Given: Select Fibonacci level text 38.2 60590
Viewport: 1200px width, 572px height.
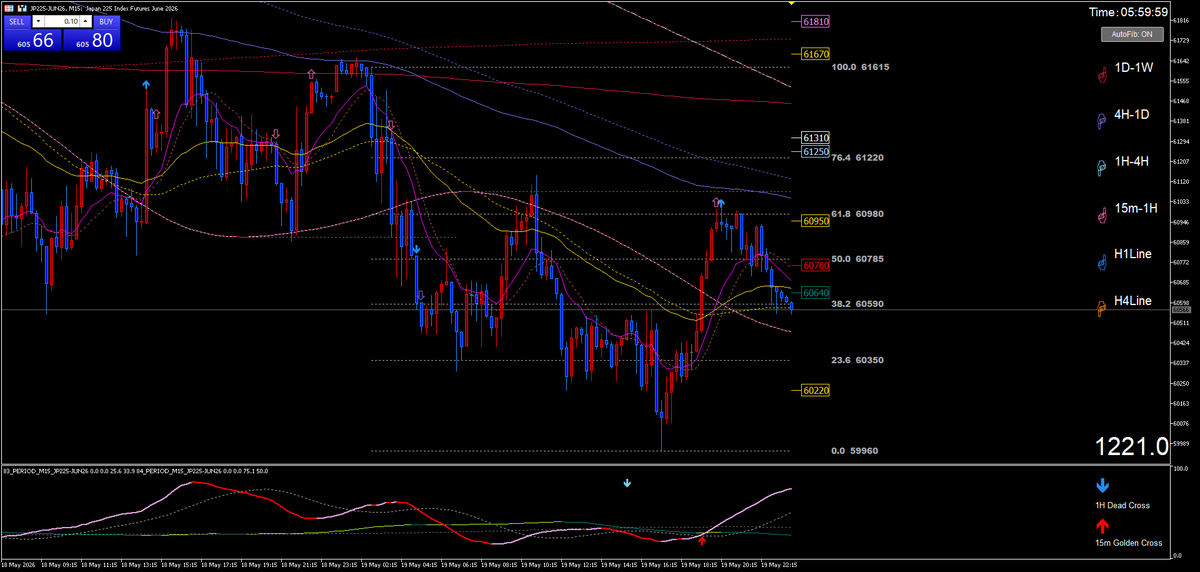Looking at the screenshot, I should coord(858,304).
